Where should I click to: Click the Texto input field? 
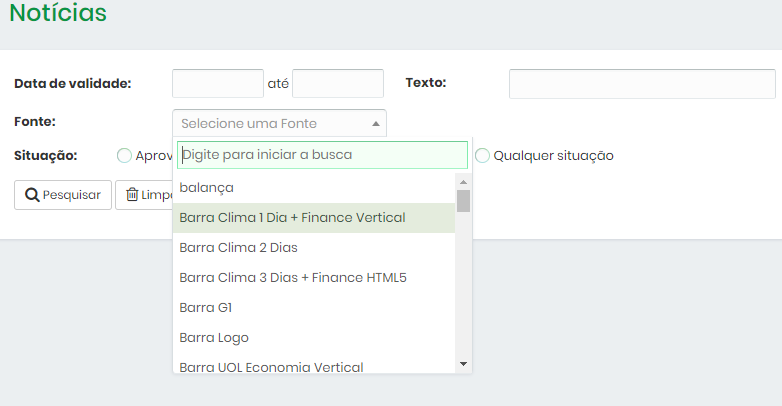tap(642, 84)
